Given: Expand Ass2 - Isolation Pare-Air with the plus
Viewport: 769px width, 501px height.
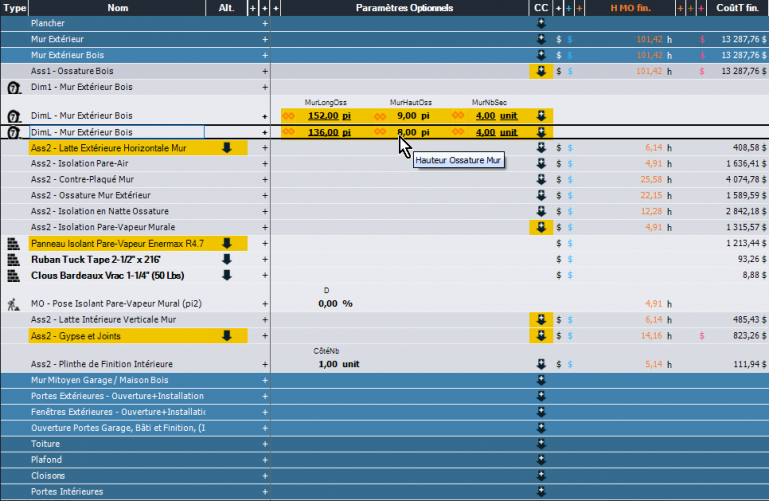Looking at the screenshot, I should (265, 163).
